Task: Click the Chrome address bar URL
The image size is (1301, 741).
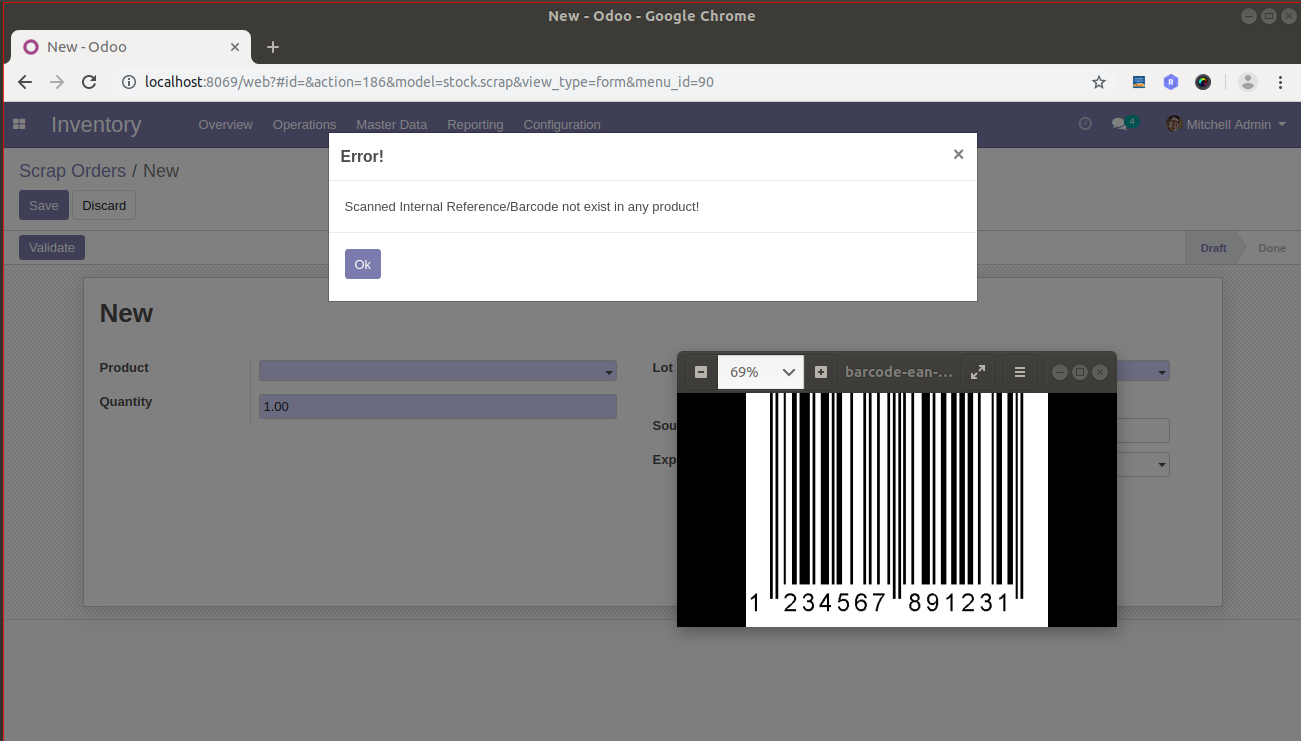Action: click(430, 82)
